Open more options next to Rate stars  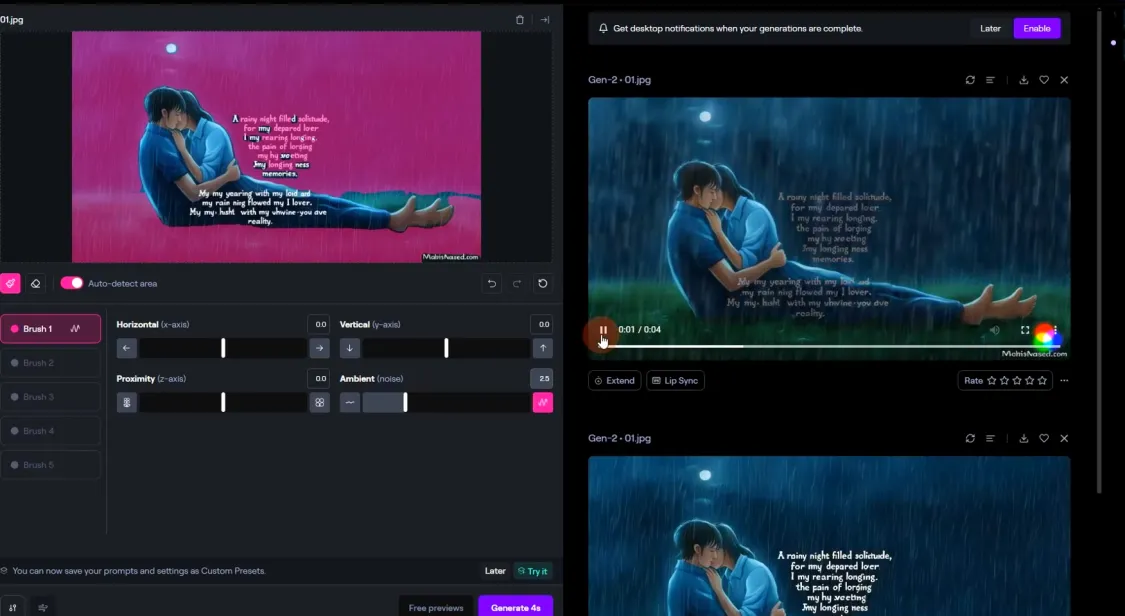pyautogui.click(x=1064, y=381)
